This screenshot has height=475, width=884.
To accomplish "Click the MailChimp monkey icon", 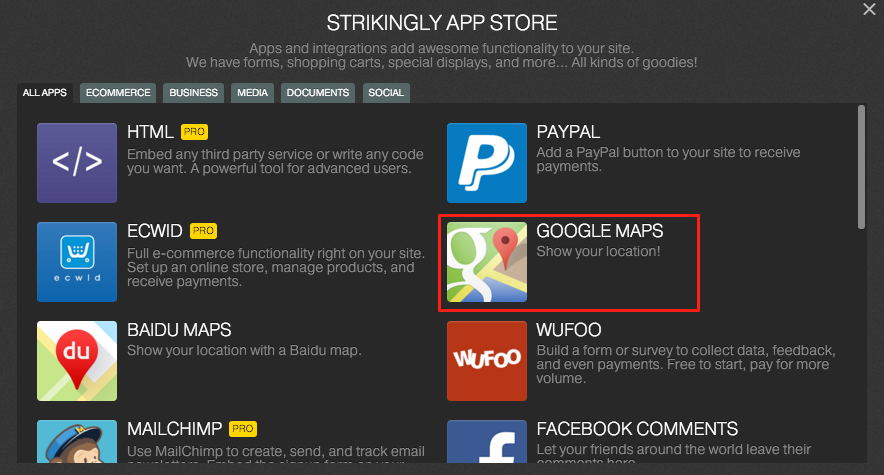I will [x=77, y=441].
